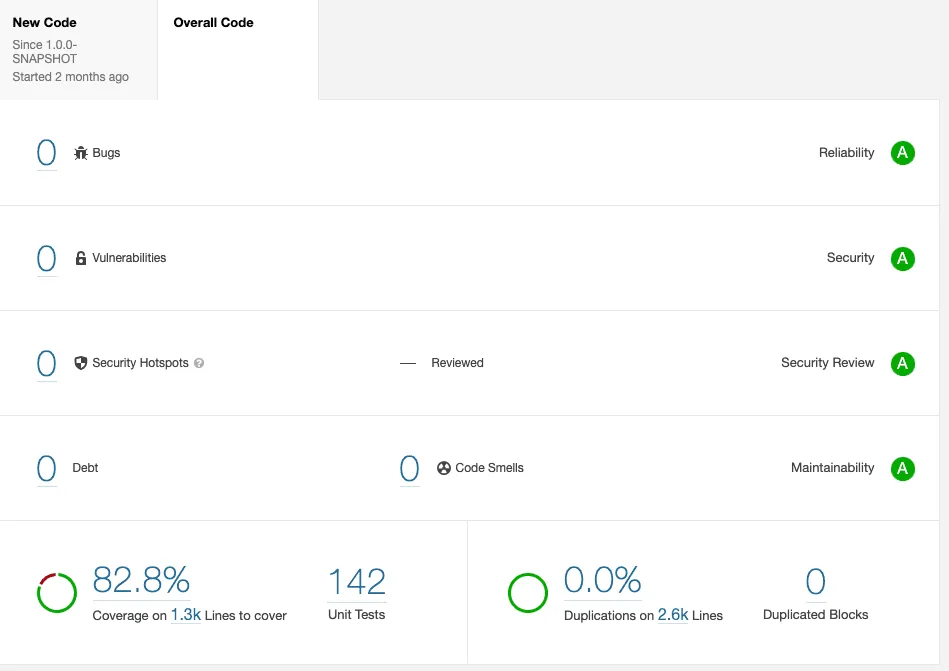Switch to the New Code tab
This screenshot has width=949, height=671.
(x=79, y=50)
